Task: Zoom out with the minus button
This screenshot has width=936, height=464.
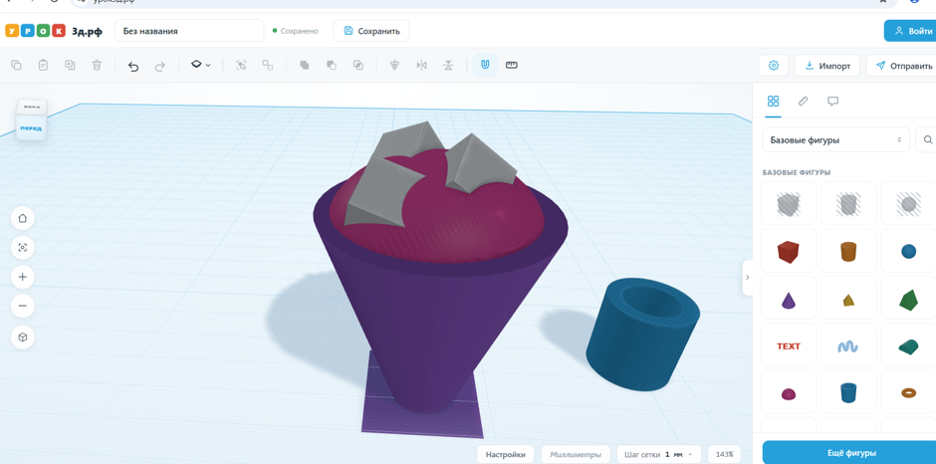Action: coord(23,306)
